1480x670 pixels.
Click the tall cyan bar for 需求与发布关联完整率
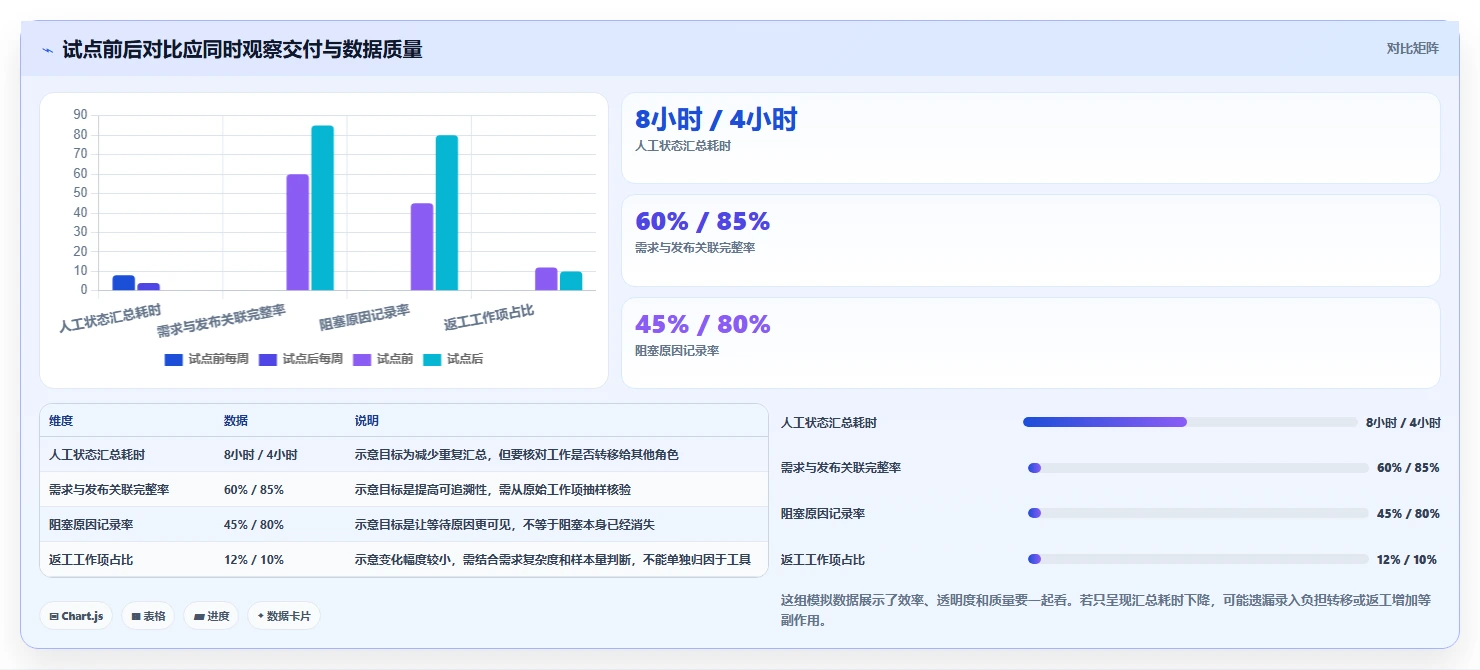[x=322, y=208]
